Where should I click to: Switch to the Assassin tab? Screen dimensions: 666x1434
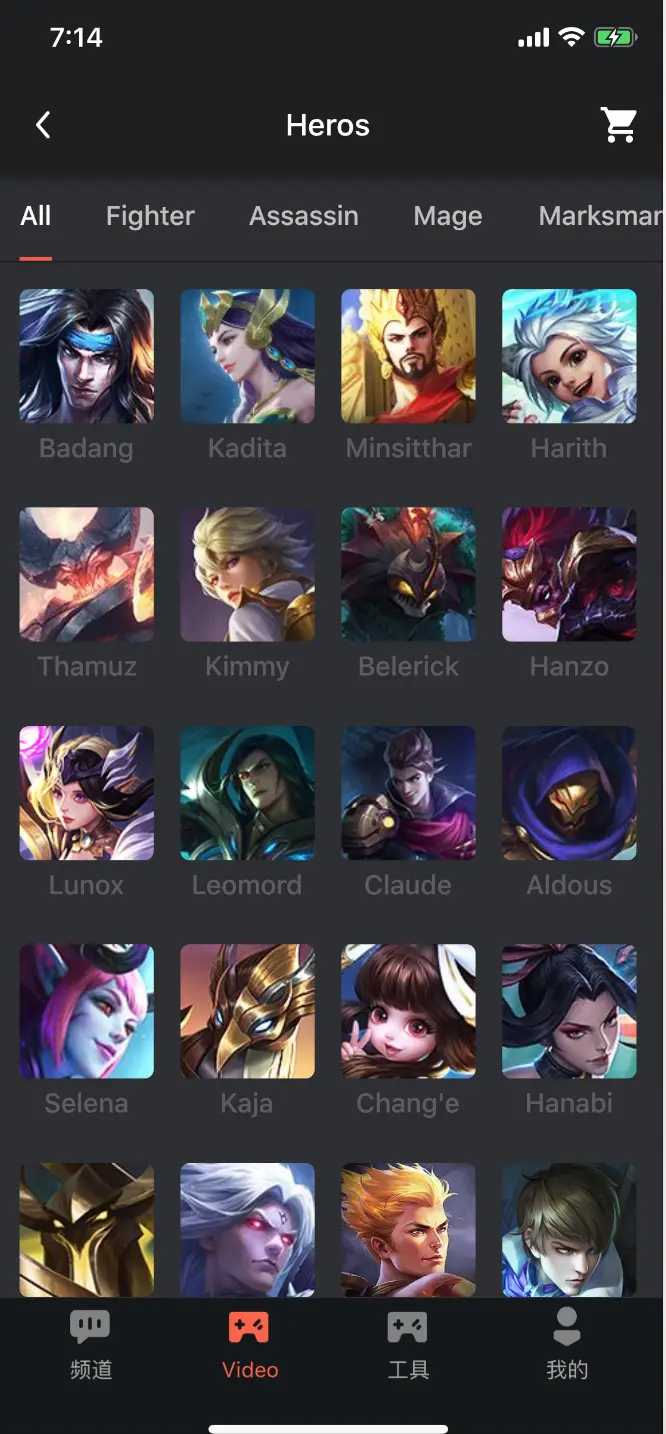[x=304, y=216]
